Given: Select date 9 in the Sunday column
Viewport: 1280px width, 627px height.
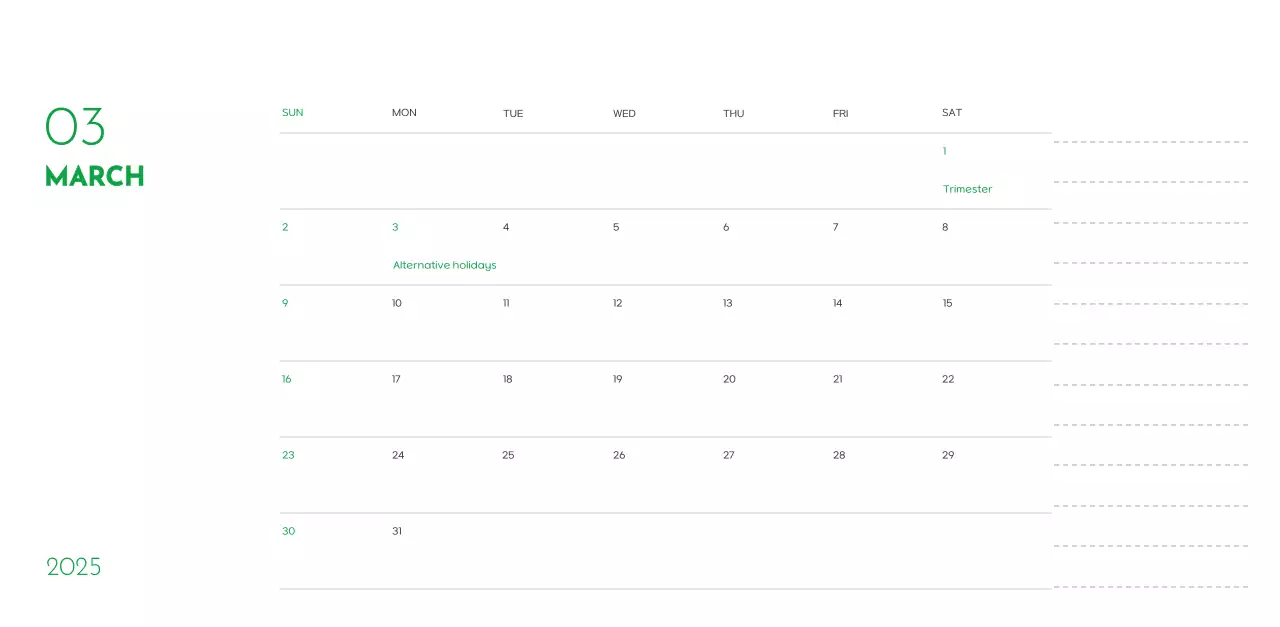Looking at the screenshot, I should click(x=285, y=303).
